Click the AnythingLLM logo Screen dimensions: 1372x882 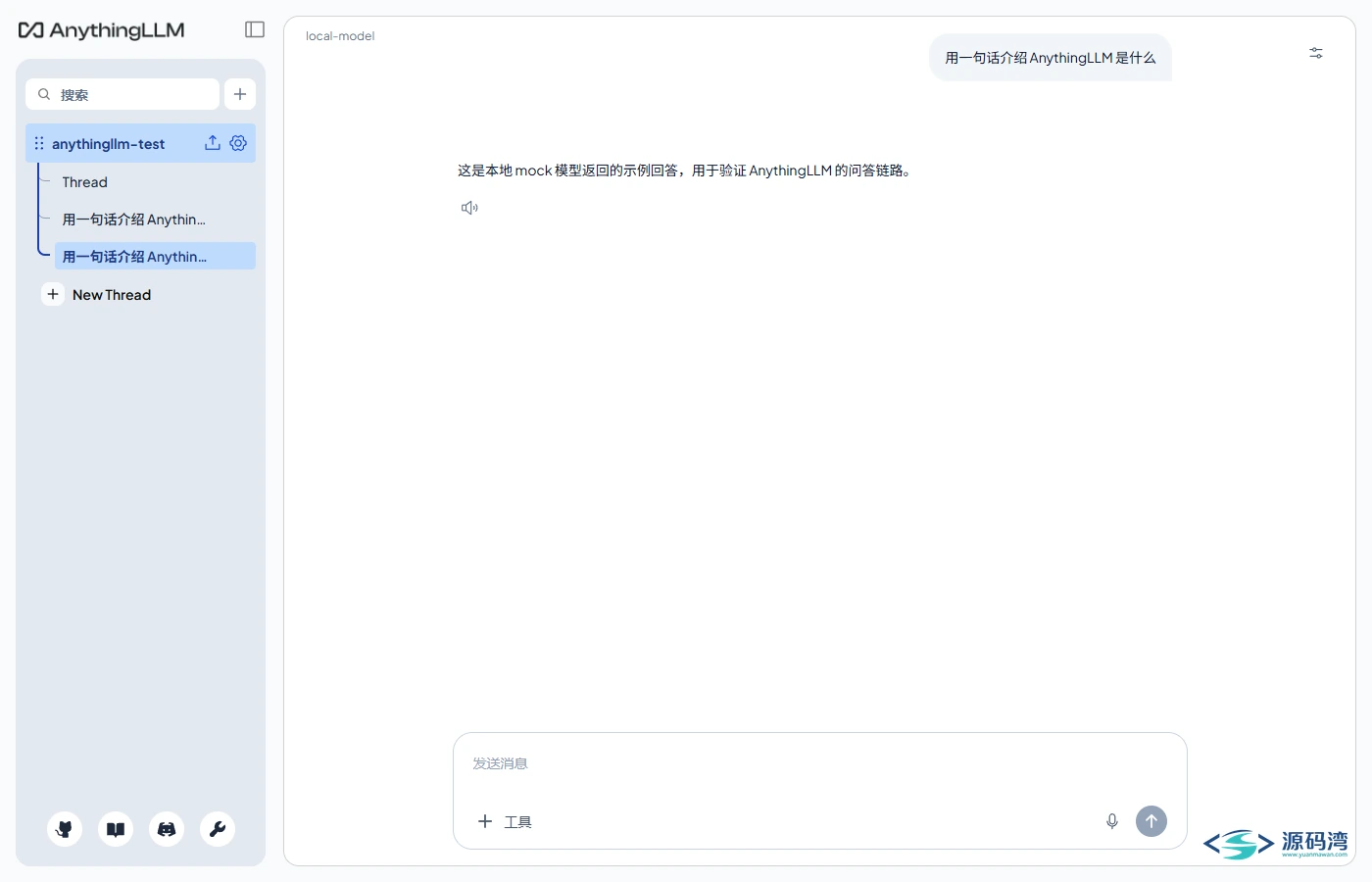[x=102, y=30]
